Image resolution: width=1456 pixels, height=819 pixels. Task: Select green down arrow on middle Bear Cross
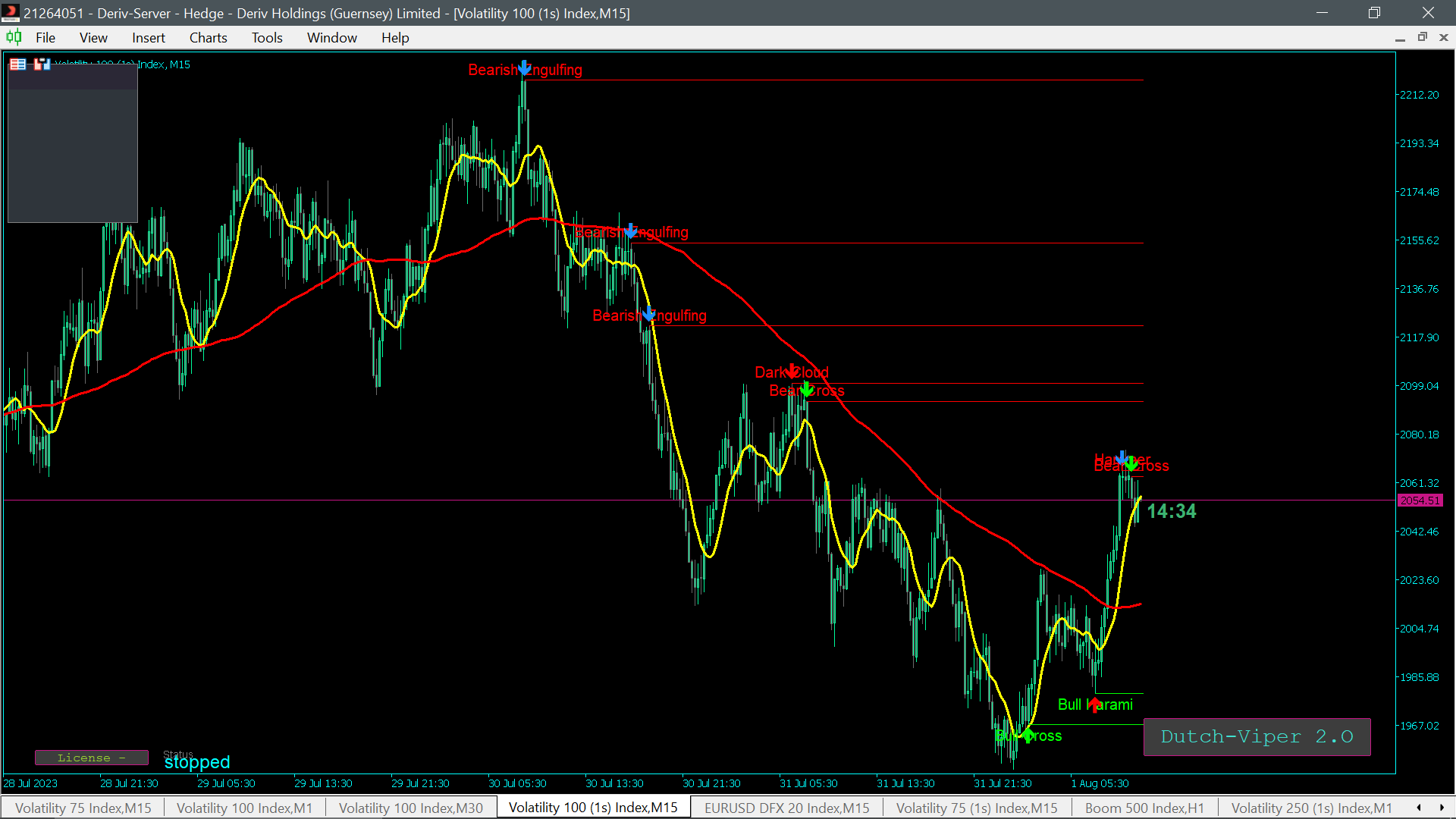(x=807, y=390)
